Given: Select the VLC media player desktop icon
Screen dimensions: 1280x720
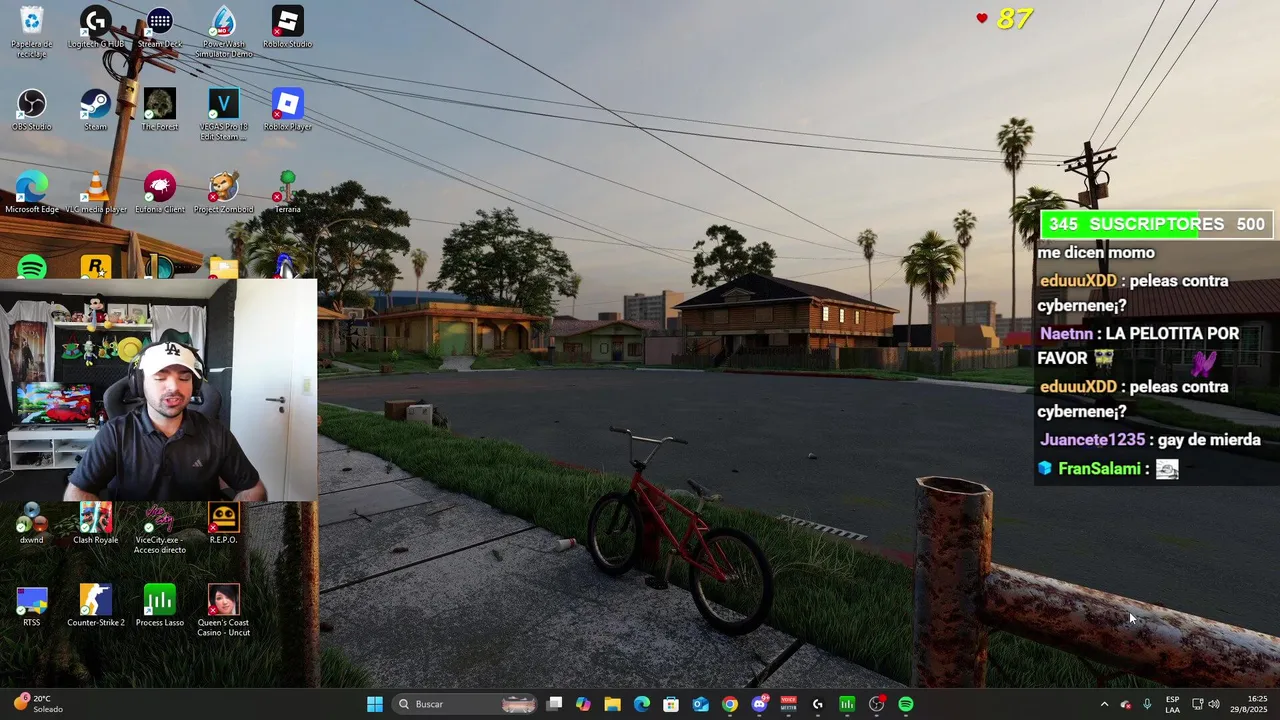Looking at the screenshot, I should [96, 192].
